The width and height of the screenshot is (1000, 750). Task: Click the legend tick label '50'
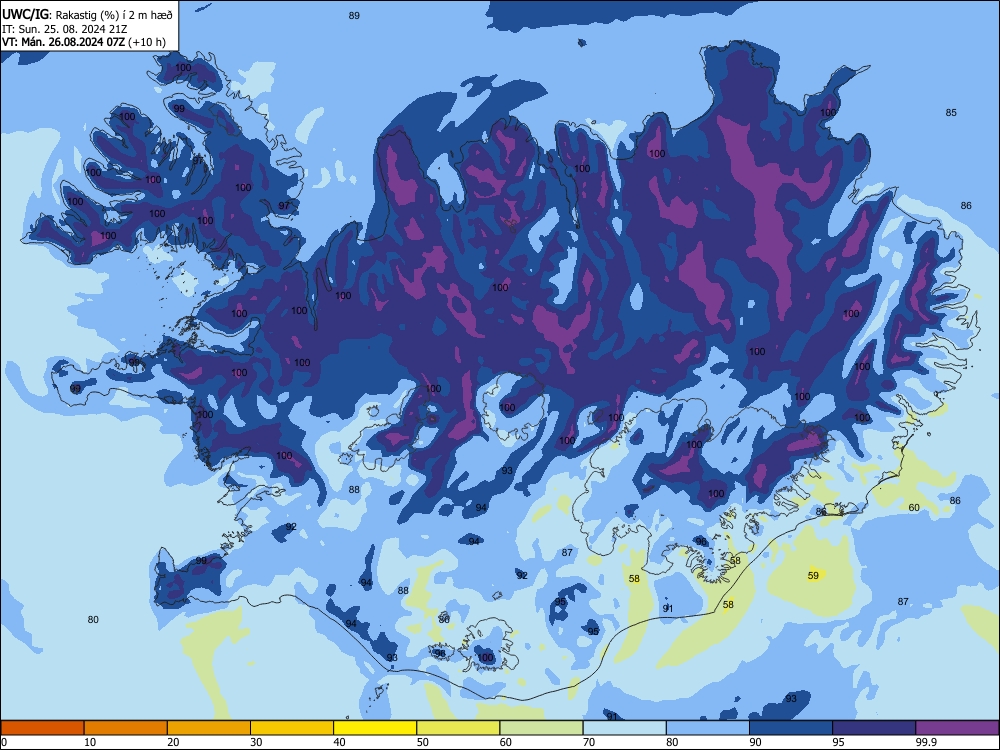[x=423, y=742]
